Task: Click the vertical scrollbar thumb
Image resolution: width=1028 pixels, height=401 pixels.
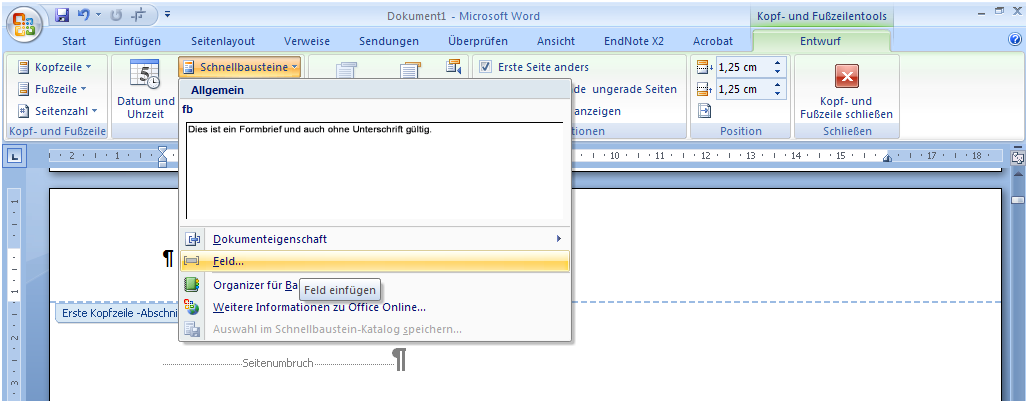Action: (x=1018, y=200)
